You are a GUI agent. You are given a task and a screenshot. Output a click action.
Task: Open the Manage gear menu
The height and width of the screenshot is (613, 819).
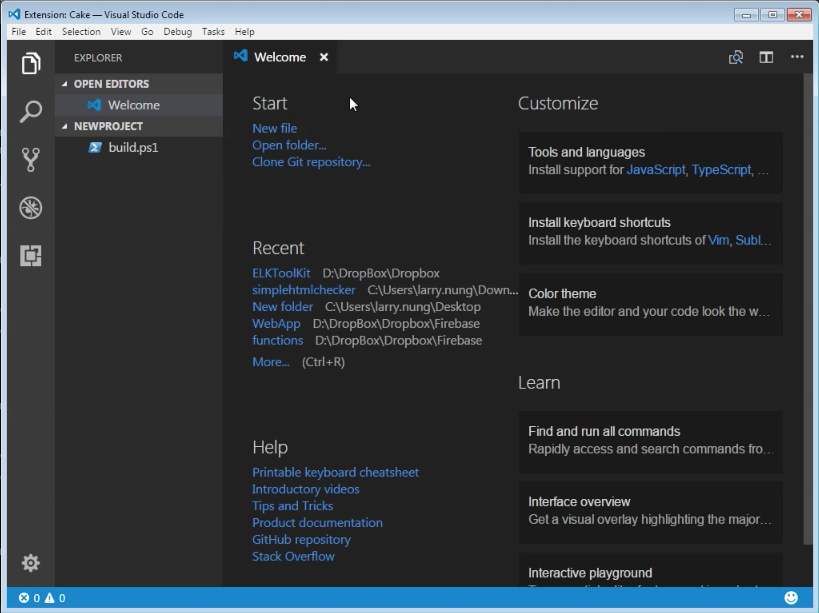point(31,563)
